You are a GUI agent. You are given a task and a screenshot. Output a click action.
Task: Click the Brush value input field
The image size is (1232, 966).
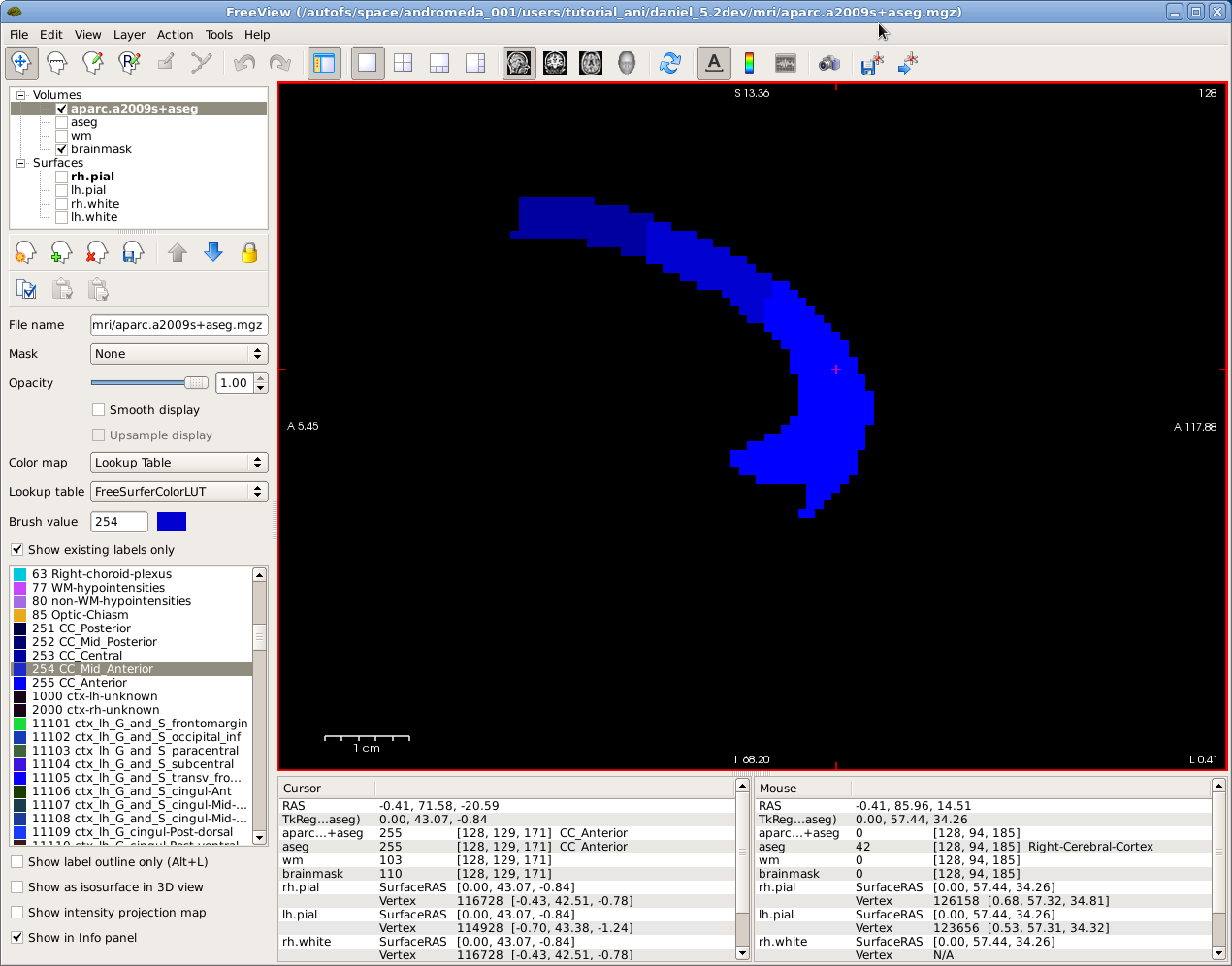click(119, 522)
